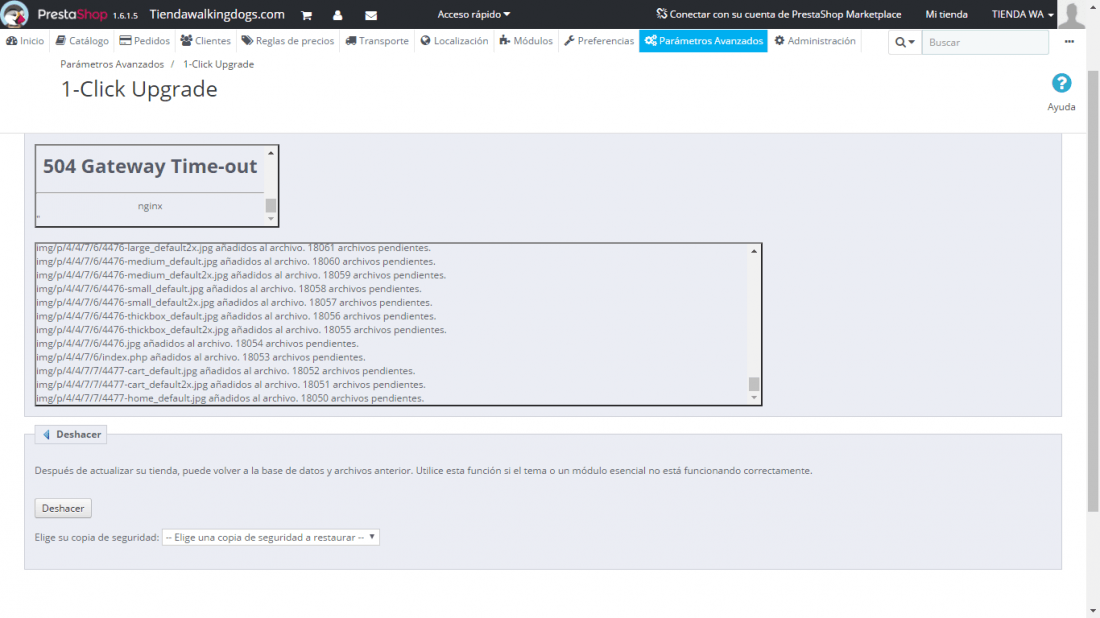Click the 1-Click Upgrade page title
Viewport: 1100px width, 618px height.
click(x=139, y=89)
